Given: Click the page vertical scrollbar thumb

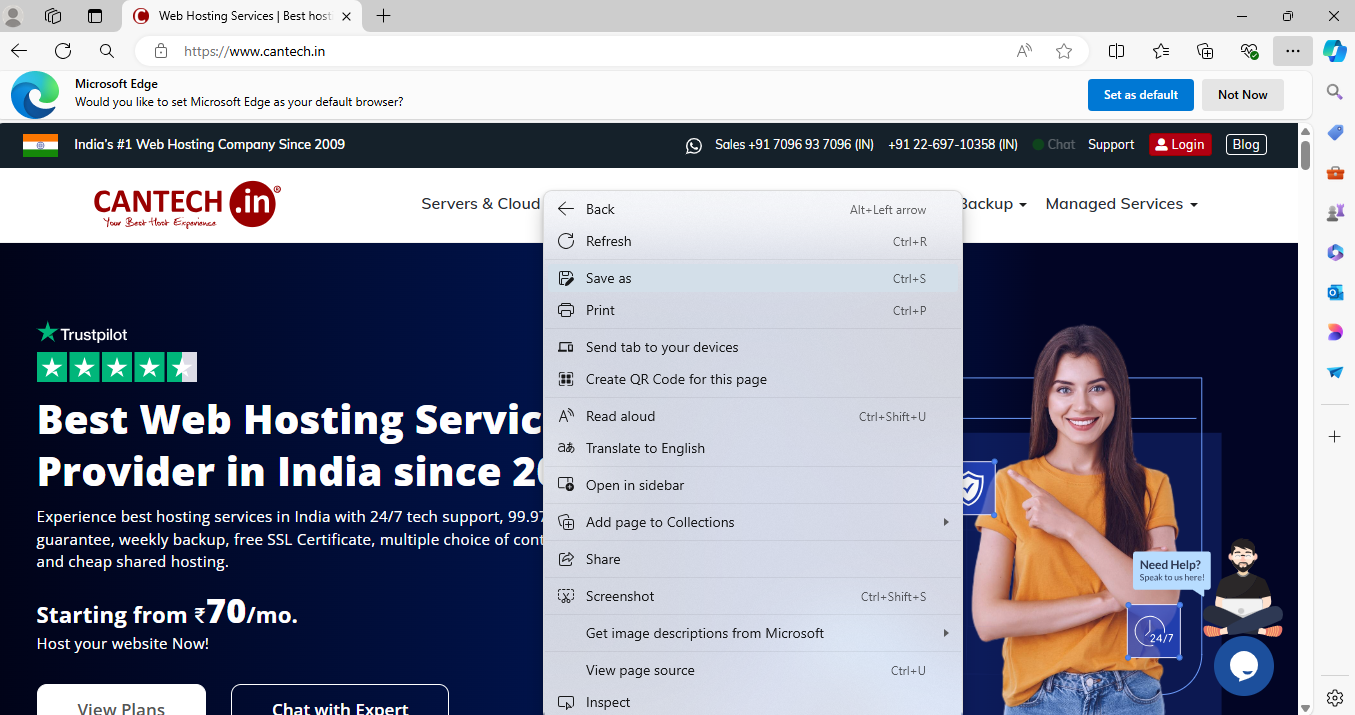Looking at the screenshot, I should click(1305, 155).
